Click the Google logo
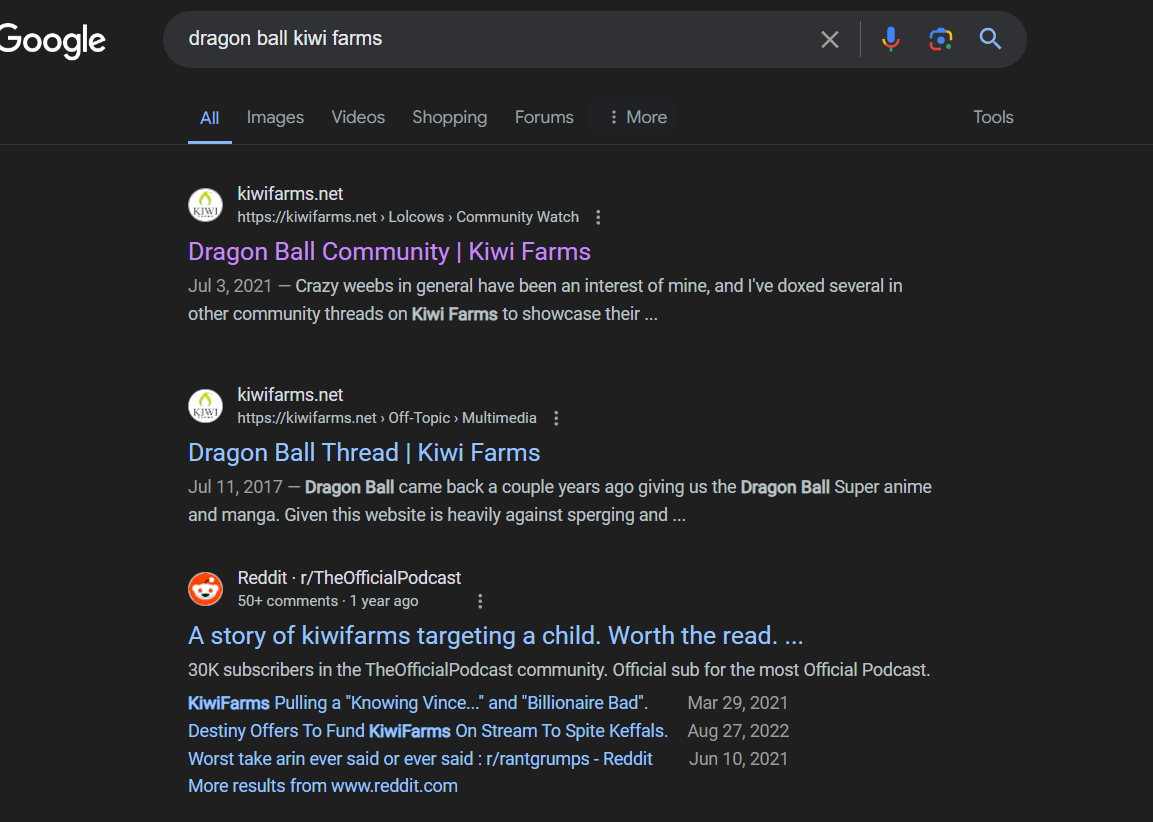The width and height of the screenshot is (1153, 822). point(52,40)
